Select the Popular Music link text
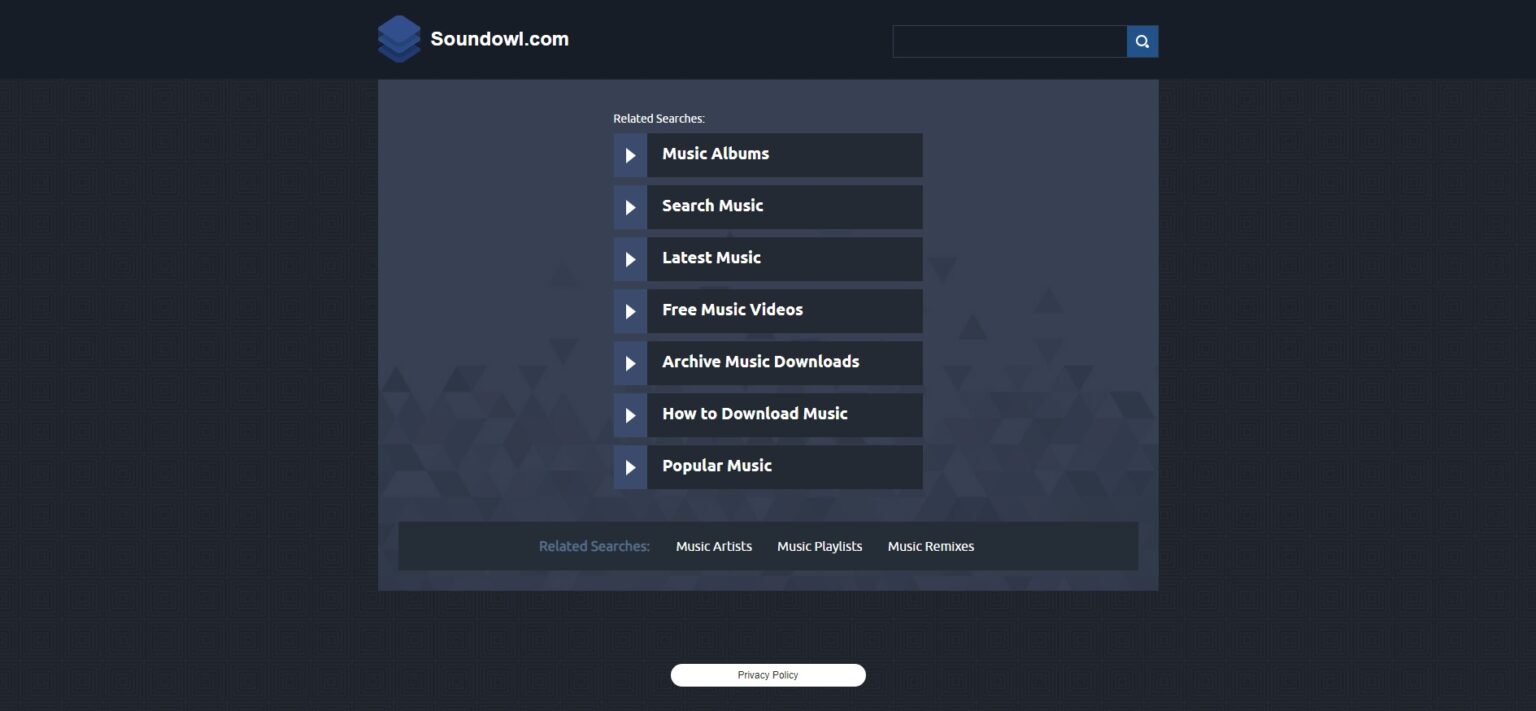Screen dimensions: 1536x711 point(716,466)
